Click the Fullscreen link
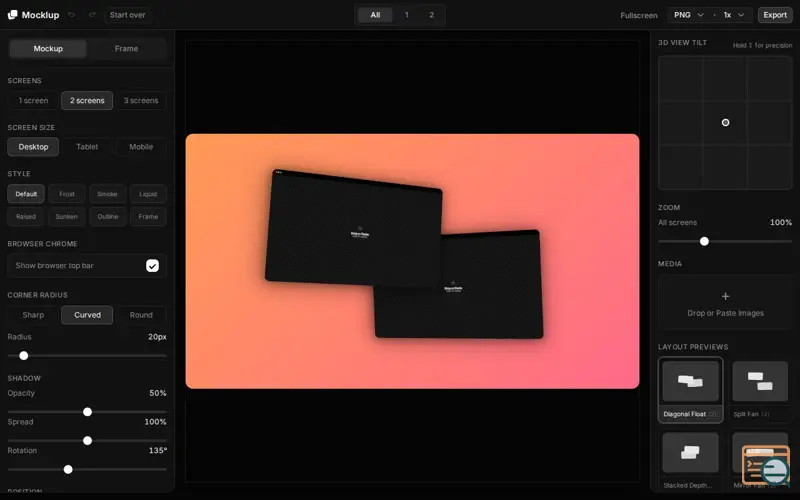This screenshot has width=800, height=500. [x=639, y=15]
